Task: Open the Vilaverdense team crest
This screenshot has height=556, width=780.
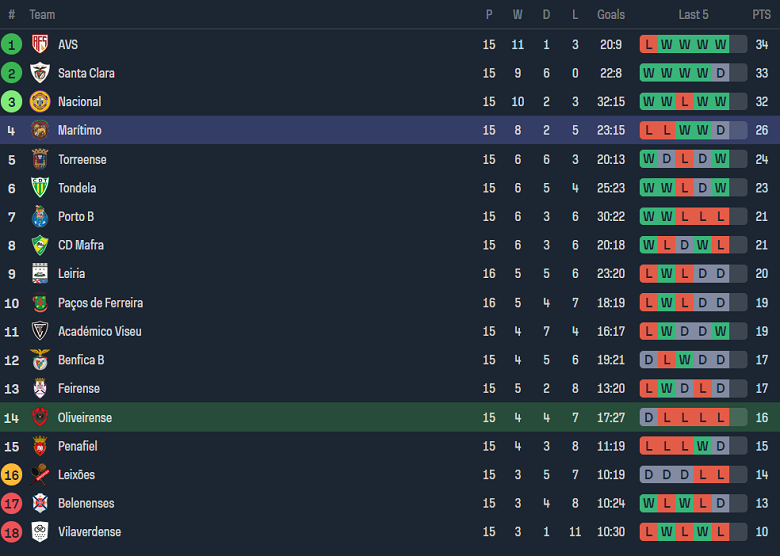Action: 40,532
